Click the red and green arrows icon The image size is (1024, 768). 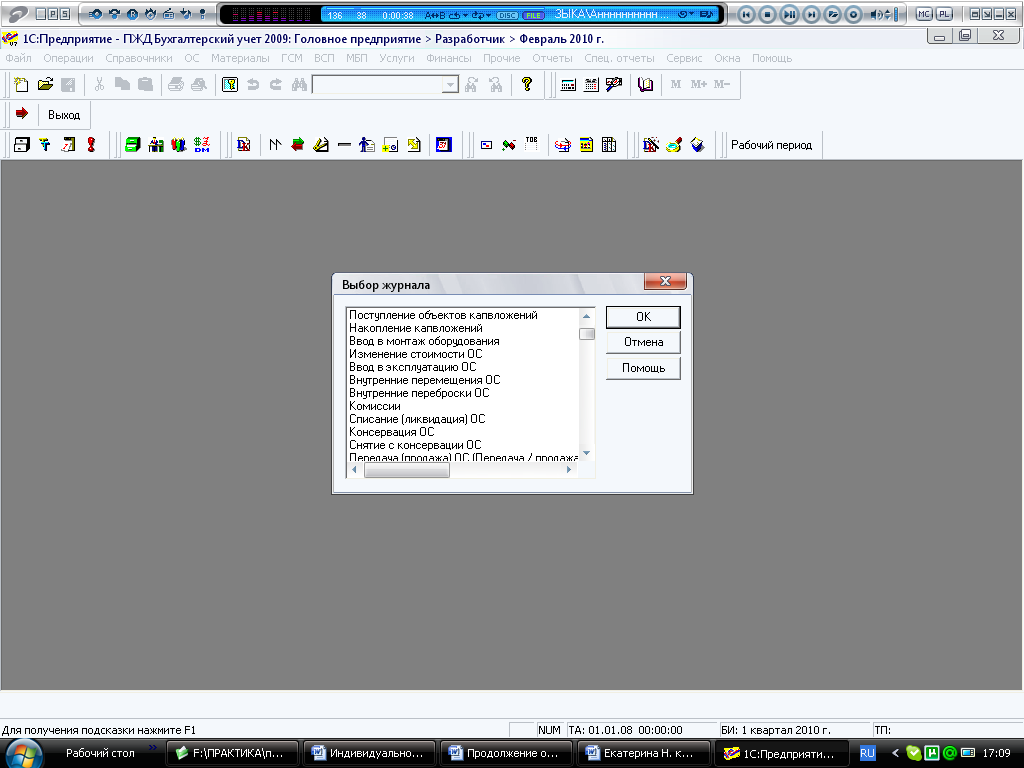click(x=298, y=144)
